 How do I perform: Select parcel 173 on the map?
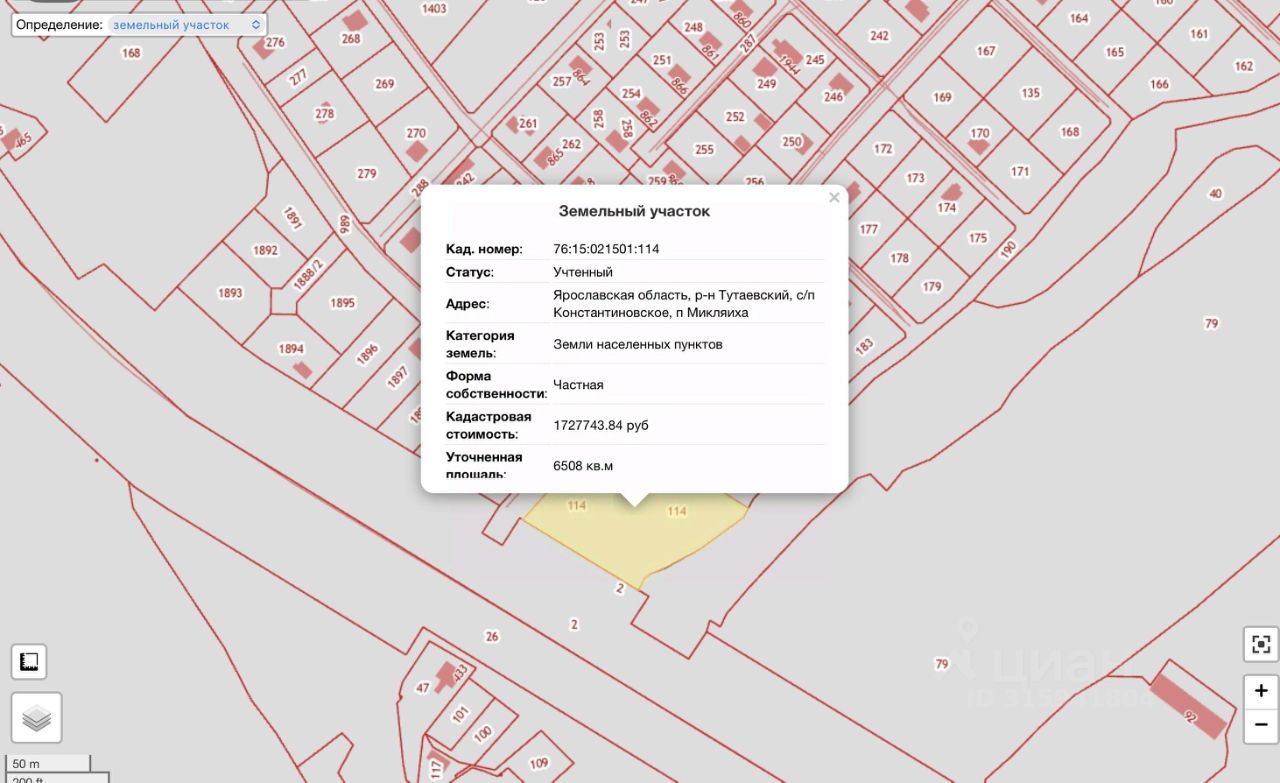coord(915,178)
